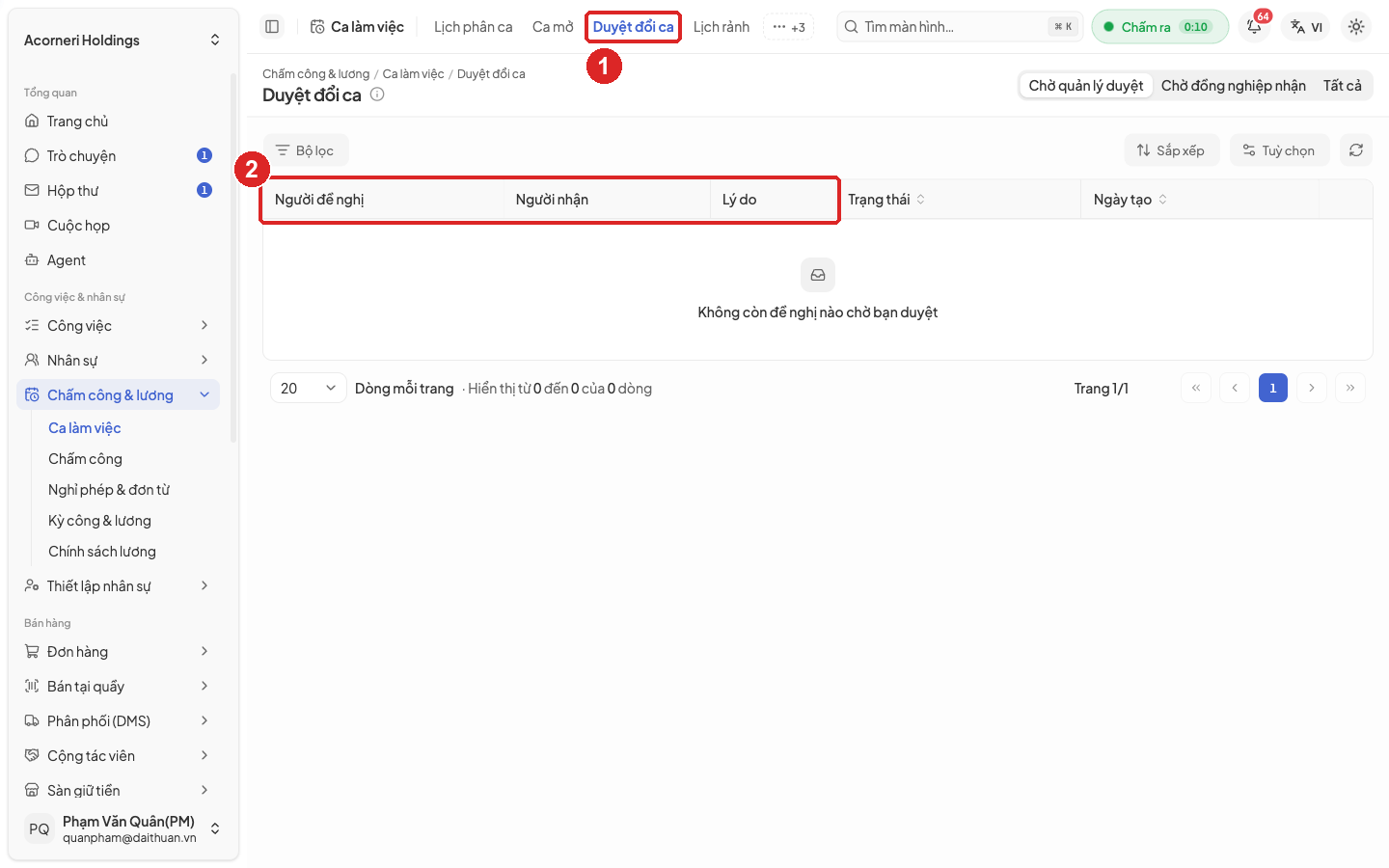Image resolution: width=1389 pixels, height=868 pixels.
Task: Switch to Lịch rảnh tab
Action: pyautogui.click(x=721, y=27)
